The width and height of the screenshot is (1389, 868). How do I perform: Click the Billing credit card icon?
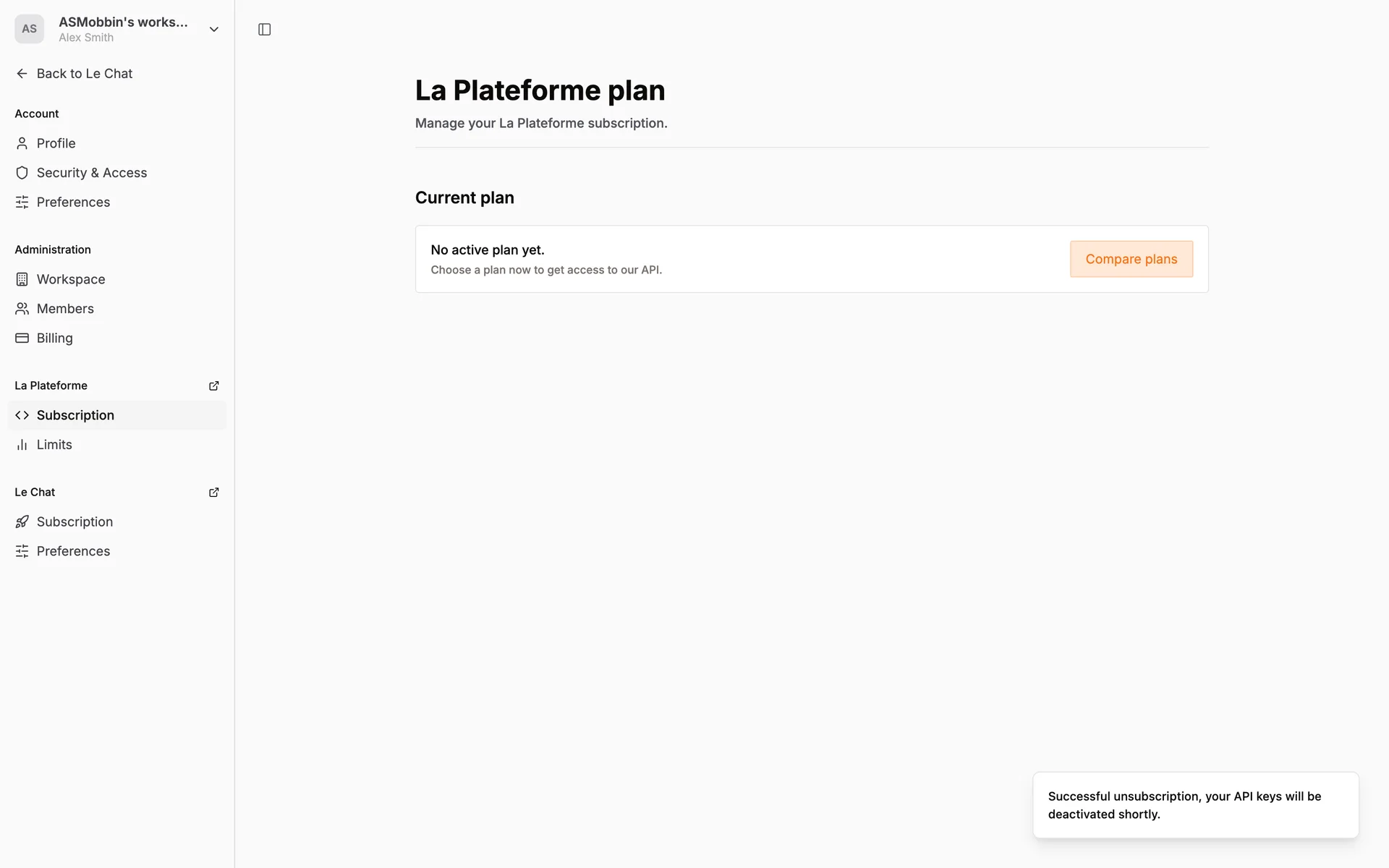(22, 338)
